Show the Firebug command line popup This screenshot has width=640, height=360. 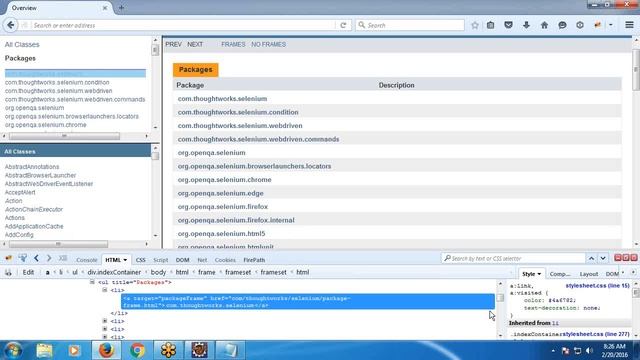tap(62, 258)
